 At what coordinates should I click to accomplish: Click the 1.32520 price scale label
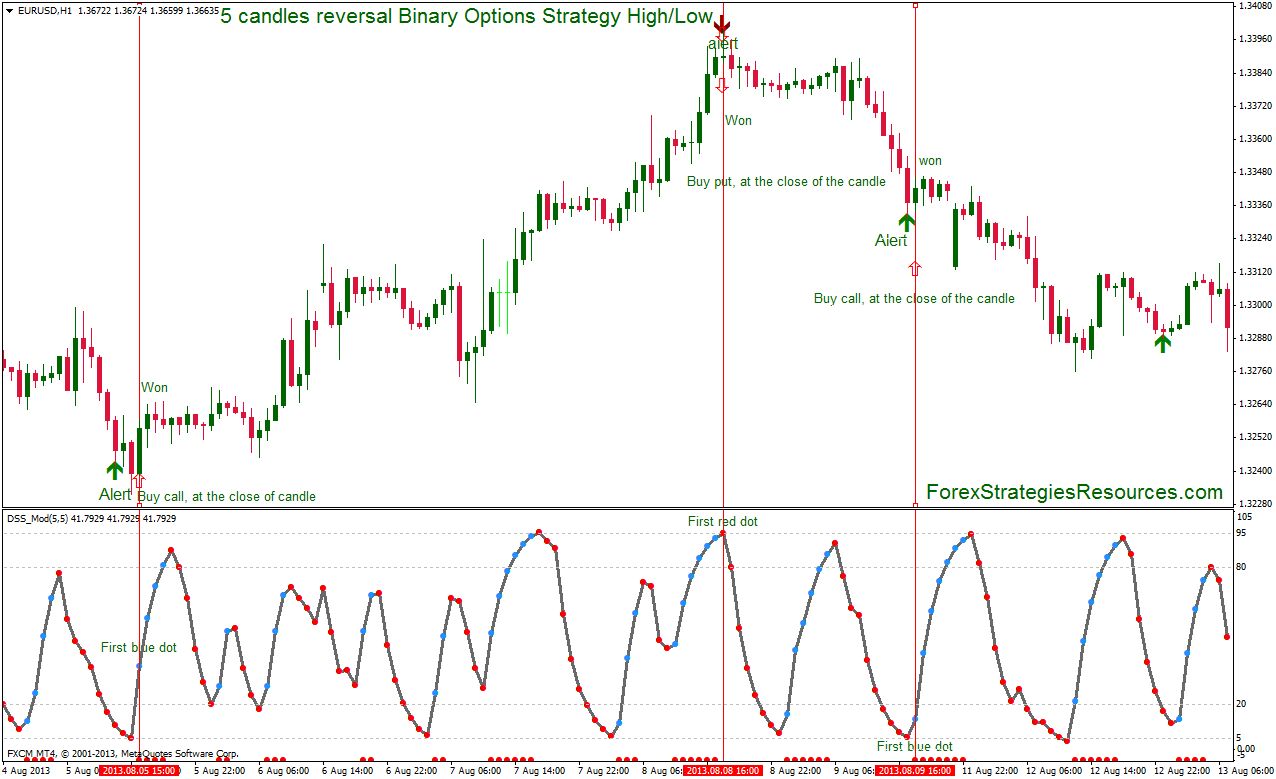(x=1254, y=437)
